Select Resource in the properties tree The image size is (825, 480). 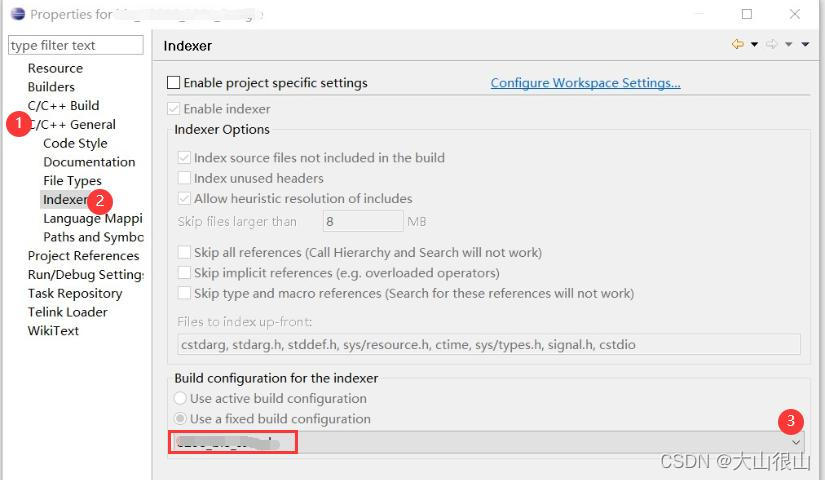click(x=55, y=68)
